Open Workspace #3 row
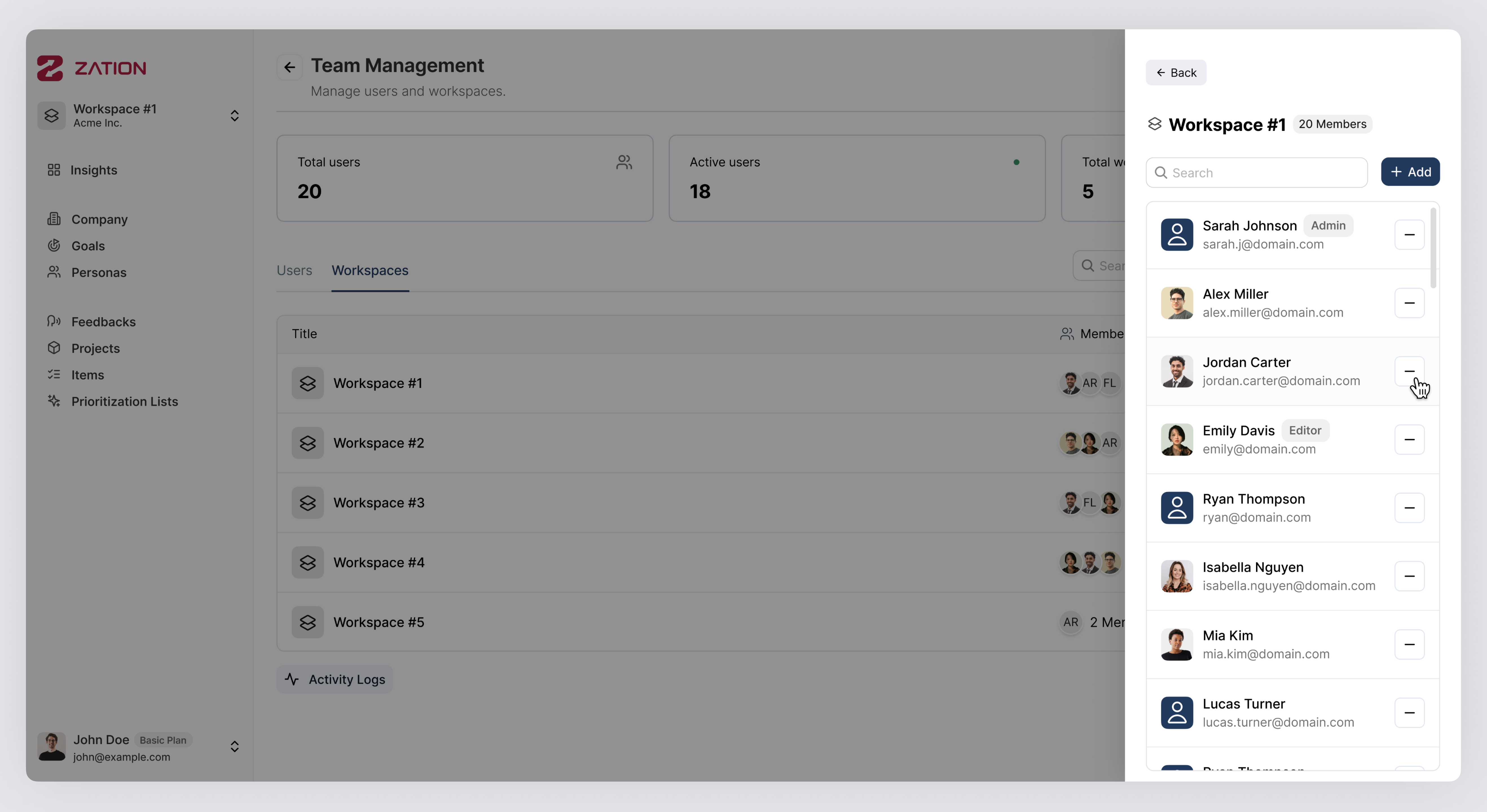 pyautogui.click(x=379, y=503)
